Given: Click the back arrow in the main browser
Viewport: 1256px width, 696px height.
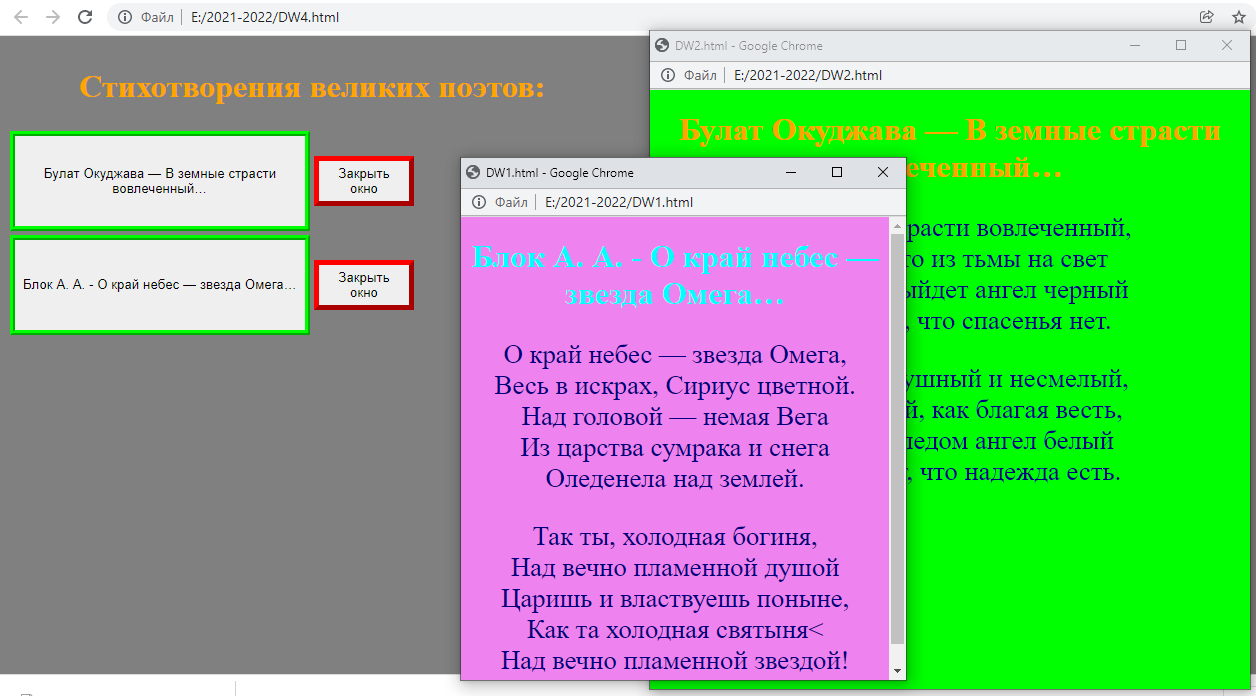Looking at the screenshot, I should [x=21, y=17].
